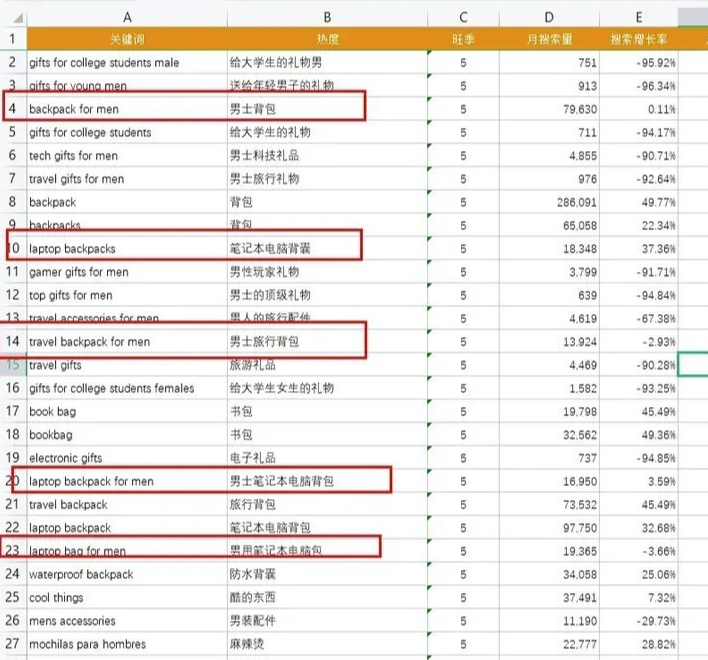This screenshot has width=708, height=660.
Task: Select cell 'cool things'
Action: 127,597
